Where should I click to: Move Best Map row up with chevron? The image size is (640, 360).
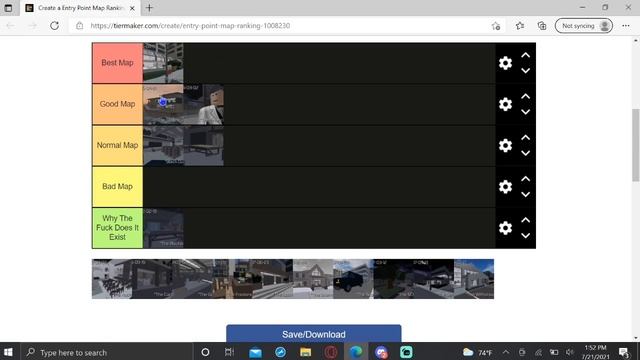coord(526,55)
